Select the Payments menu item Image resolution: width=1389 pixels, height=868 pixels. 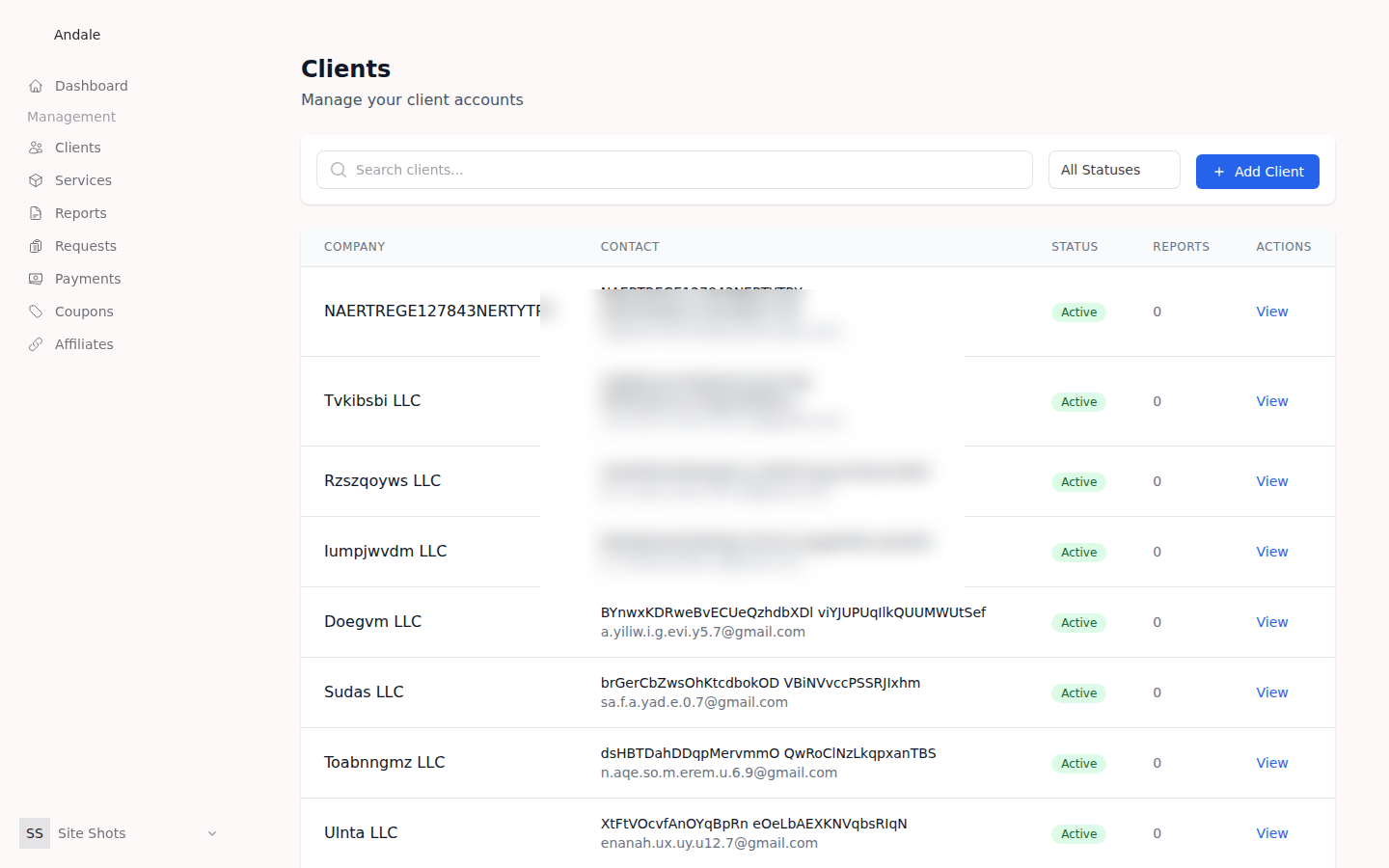coord(123,279)
